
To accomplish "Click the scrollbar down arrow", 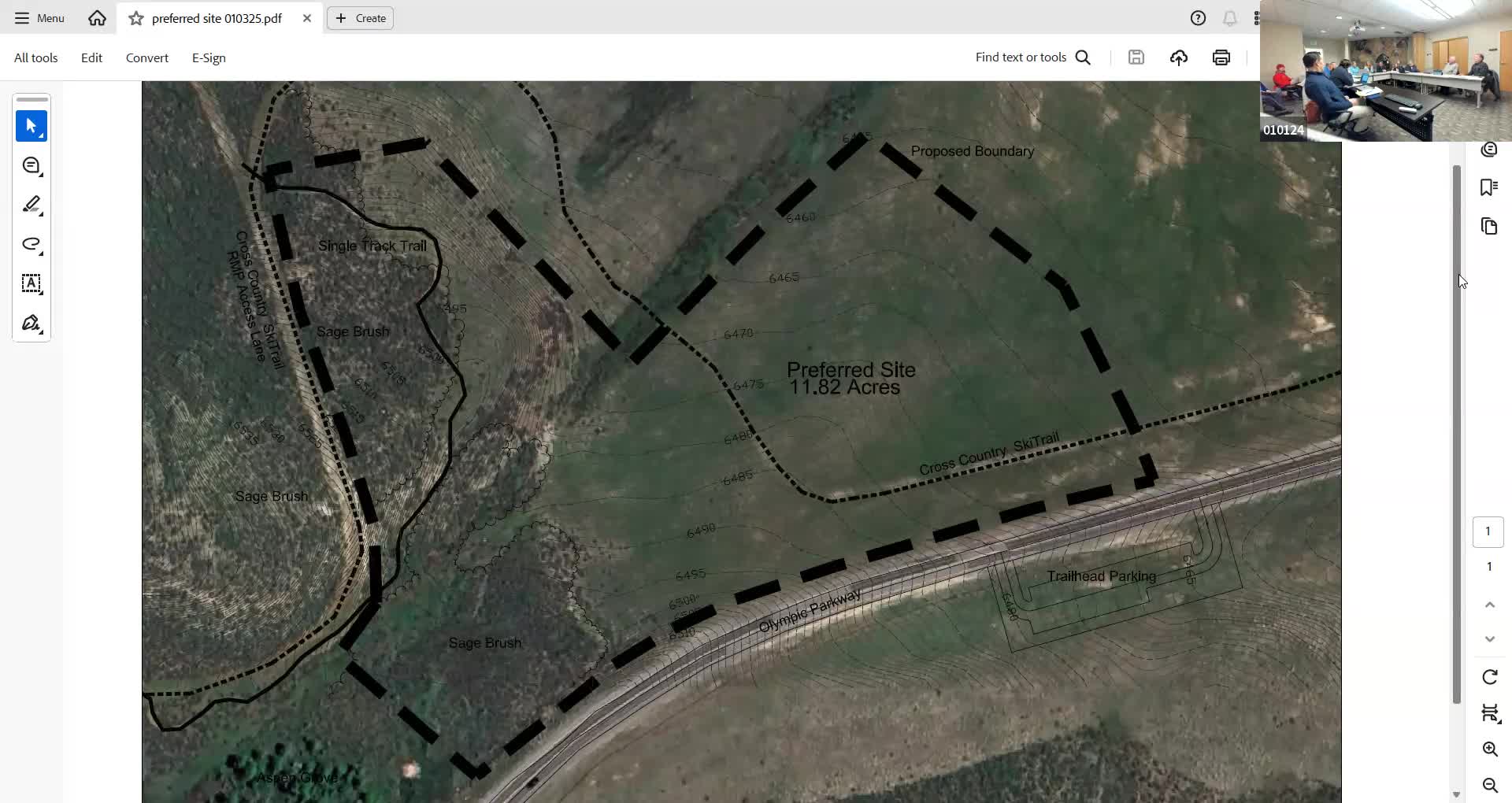I will click(x=1456, y=795).
